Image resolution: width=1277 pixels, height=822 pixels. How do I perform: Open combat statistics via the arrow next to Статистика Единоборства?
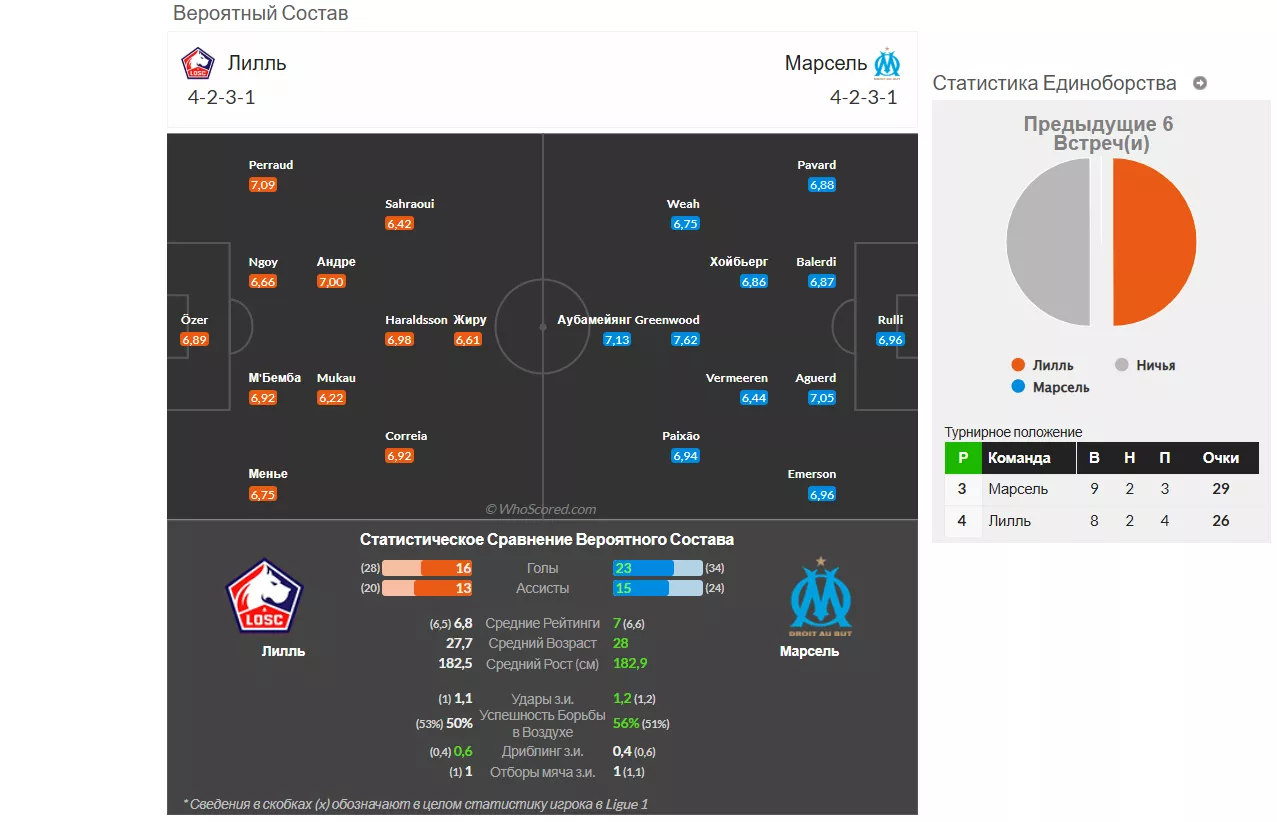point(1199,83)
